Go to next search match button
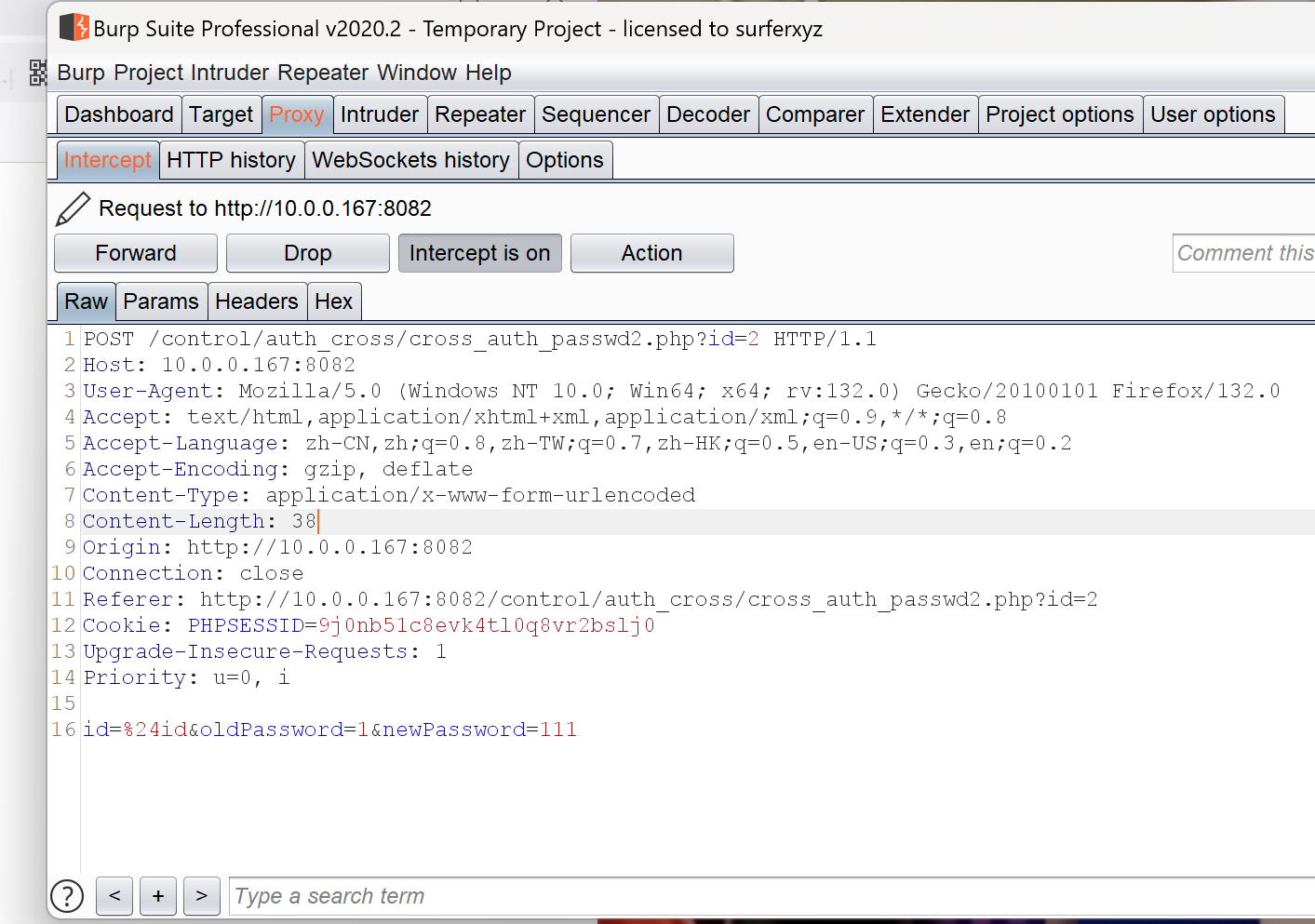The image size is (1315, 924). (202, 896)
